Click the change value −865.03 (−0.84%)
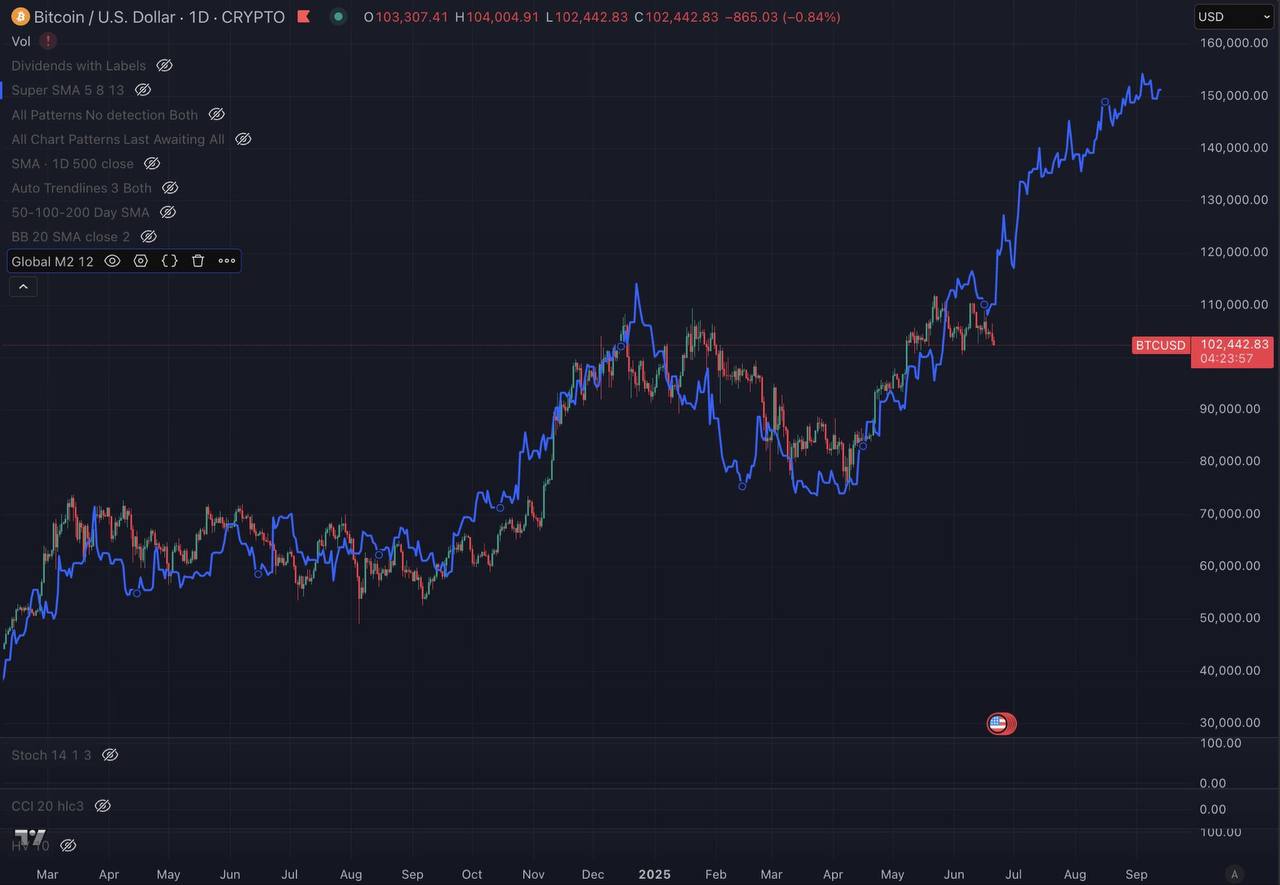 [783, 17]
